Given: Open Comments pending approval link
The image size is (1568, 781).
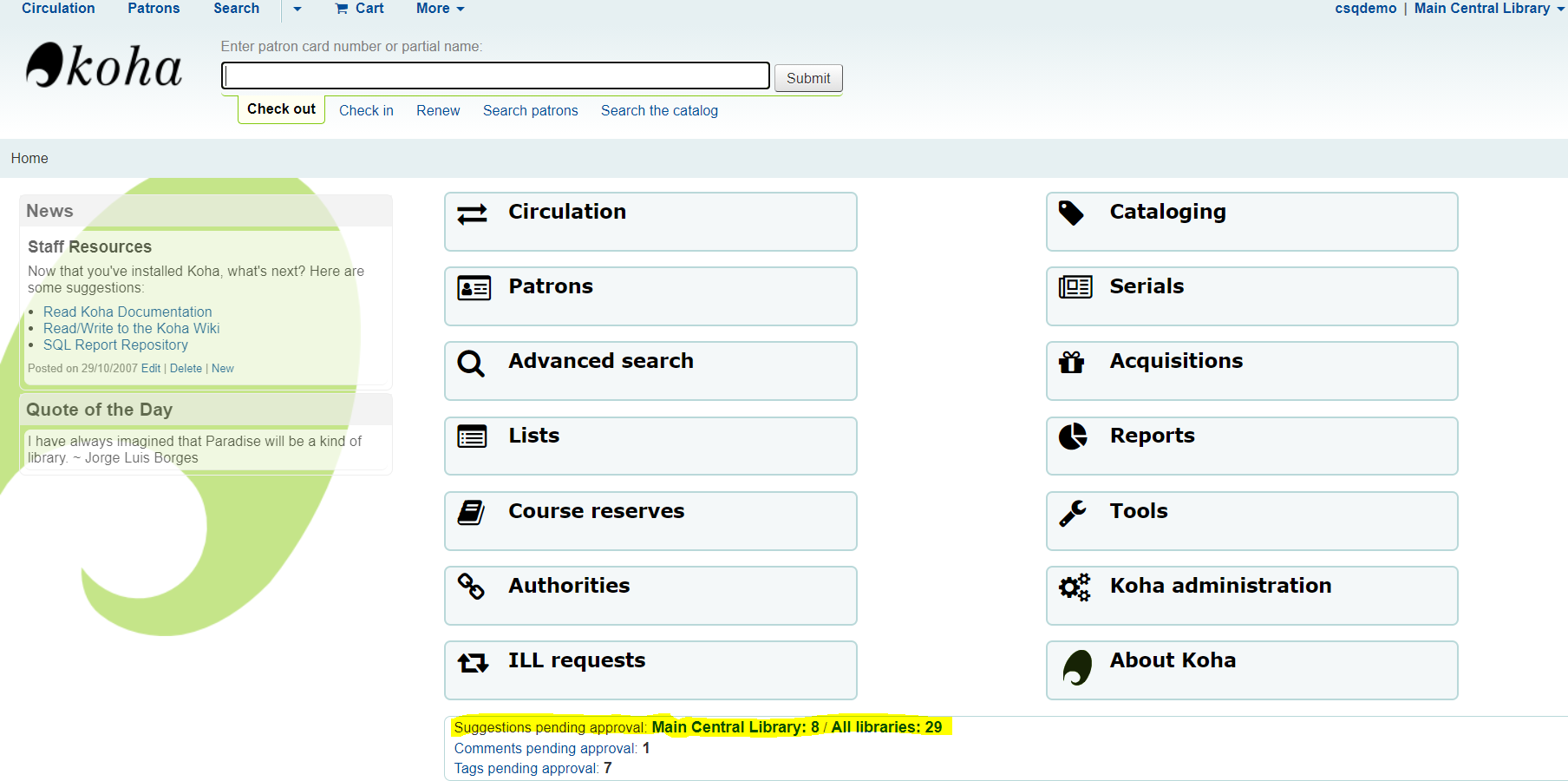Looking at the screenshot, I should [x=546, y=749].
